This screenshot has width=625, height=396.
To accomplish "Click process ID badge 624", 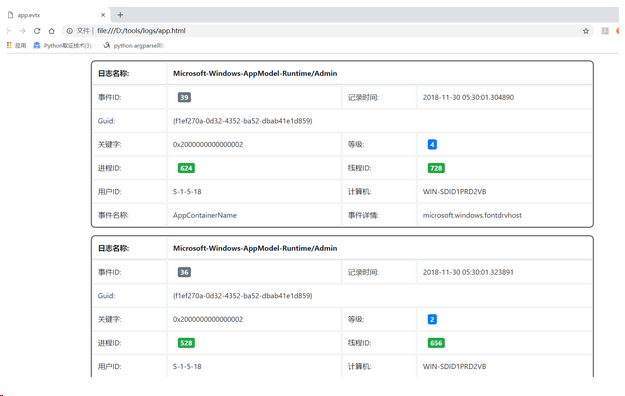I will coord(186,168).
